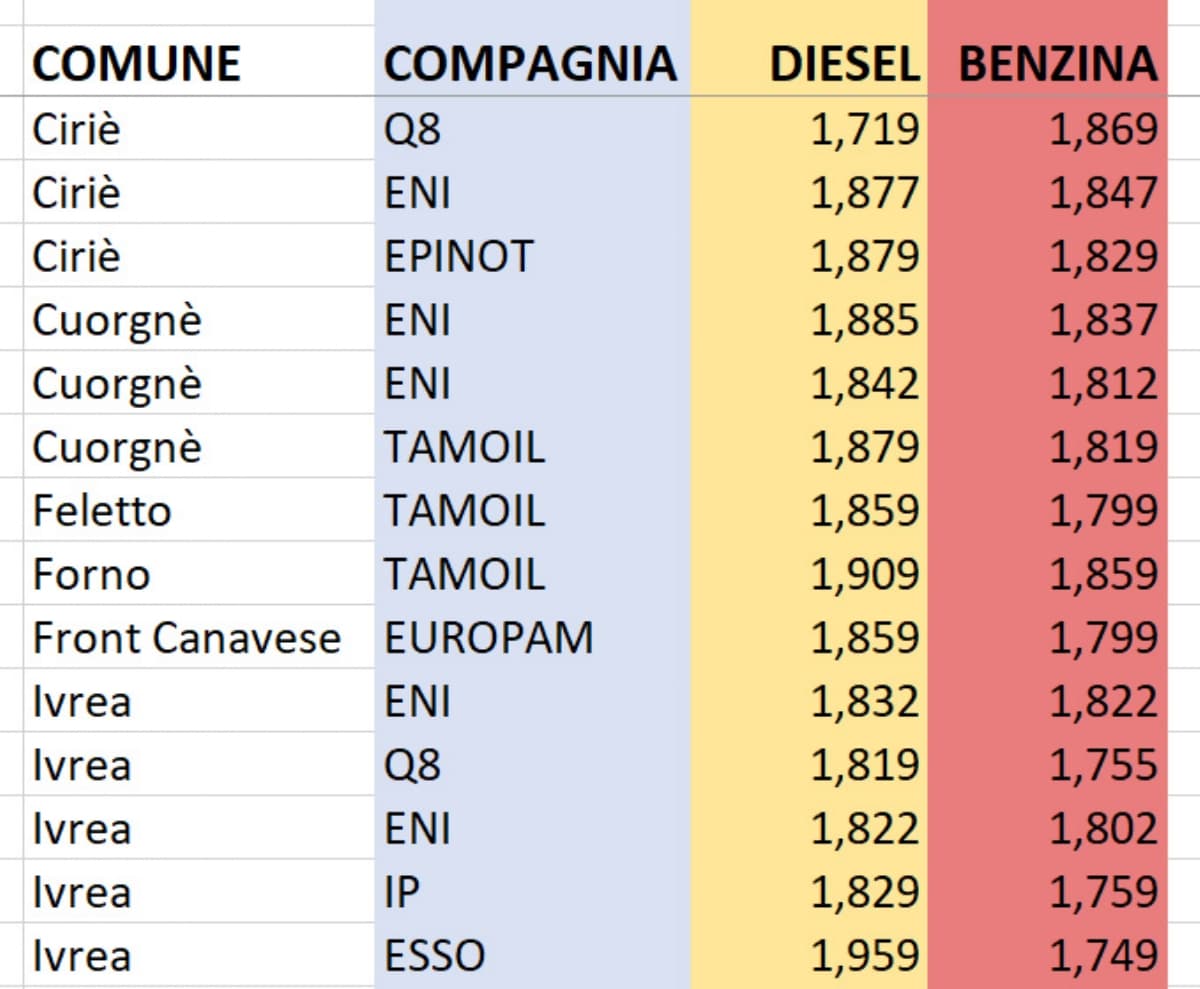This screenshot has width=1200, height=989.
Task: Click the diesel price 1,719
Action: point(864,130)
